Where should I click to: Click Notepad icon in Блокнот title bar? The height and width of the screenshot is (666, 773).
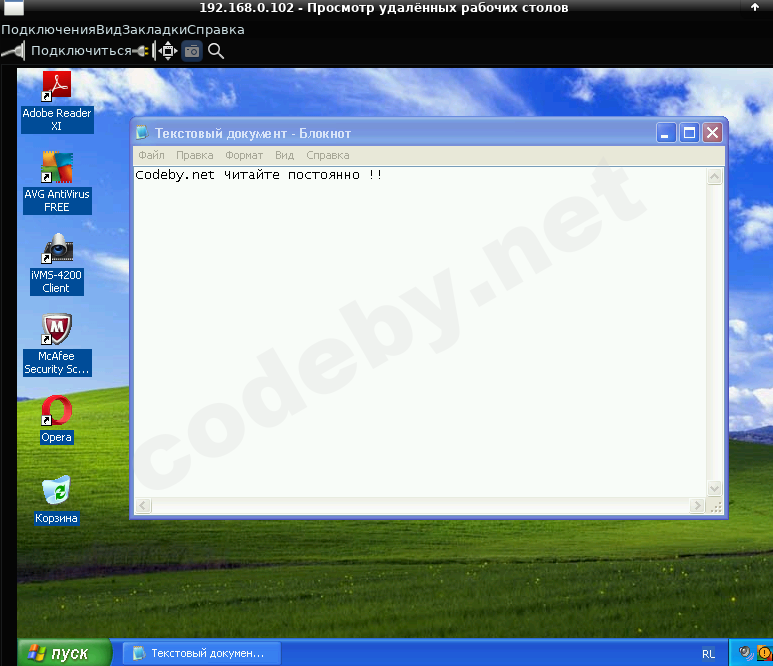click(x=142, y=132)
